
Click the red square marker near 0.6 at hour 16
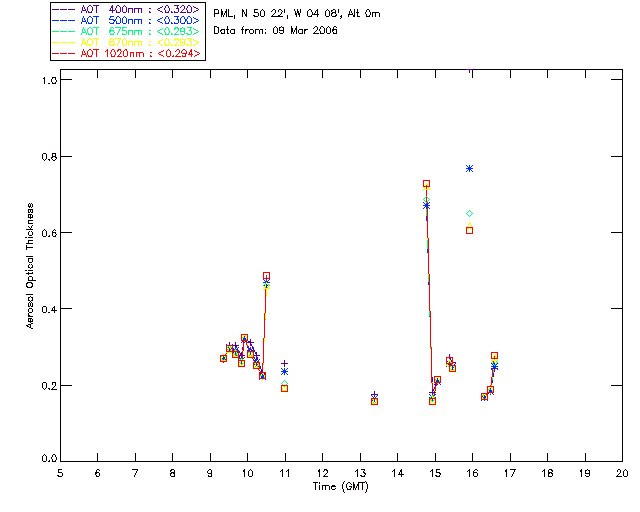click(x=469, y=231)
